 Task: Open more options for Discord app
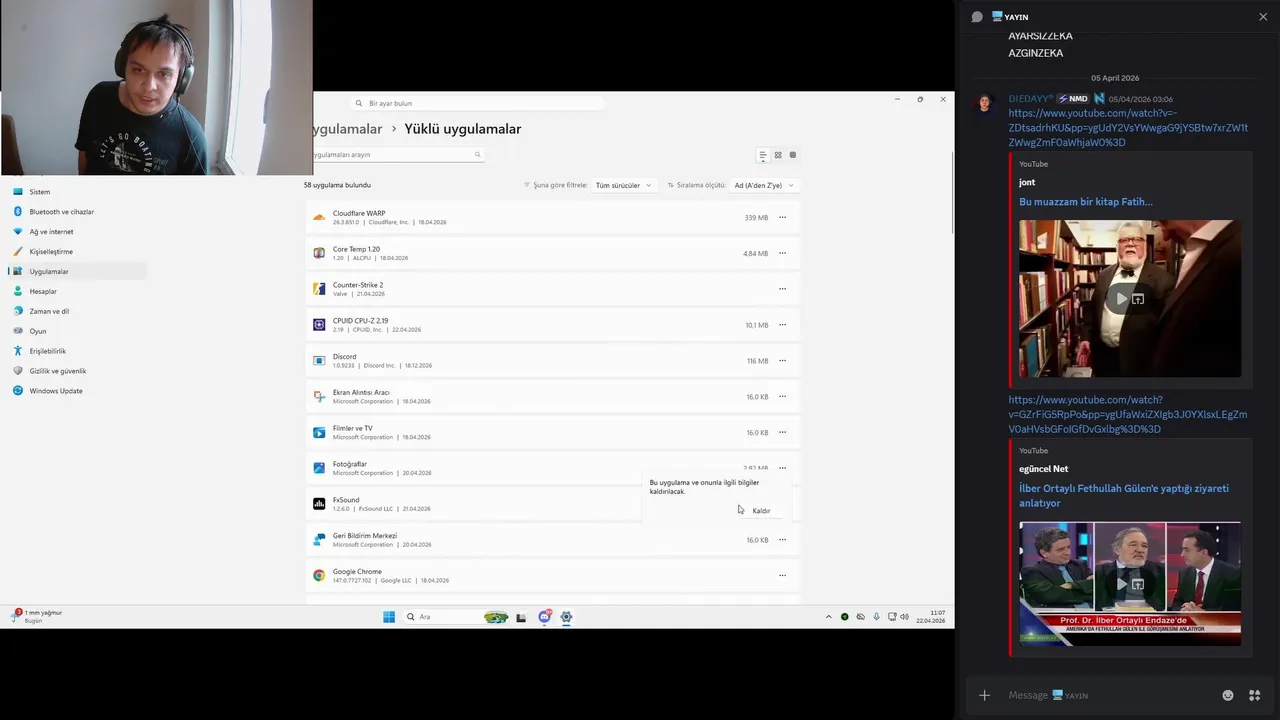pos(782,360)
